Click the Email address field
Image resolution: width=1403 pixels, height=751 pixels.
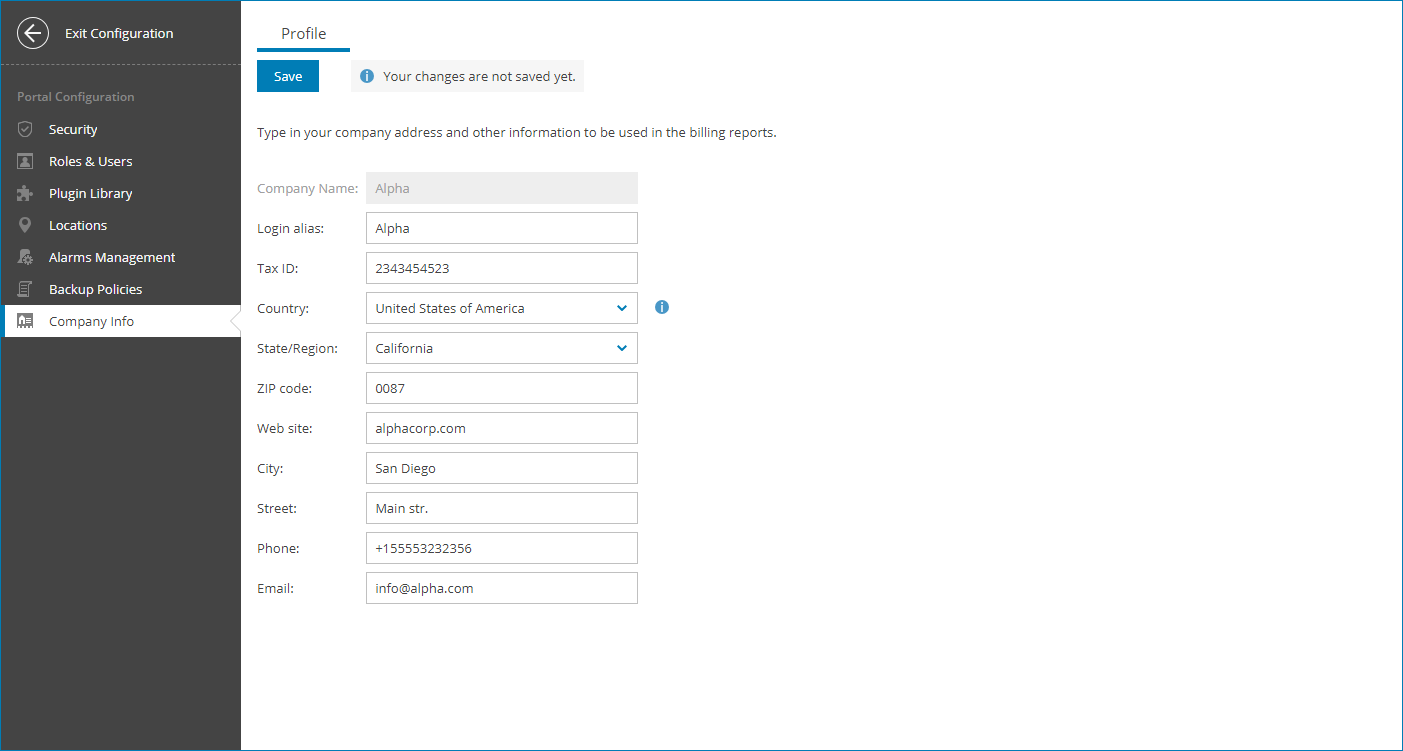pyautogui.click(x=501, y=588)
